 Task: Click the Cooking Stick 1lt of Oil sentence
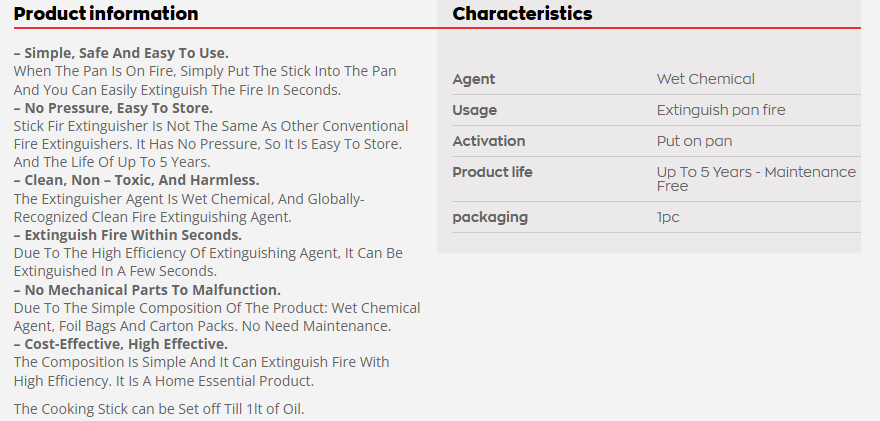(158, 408)
